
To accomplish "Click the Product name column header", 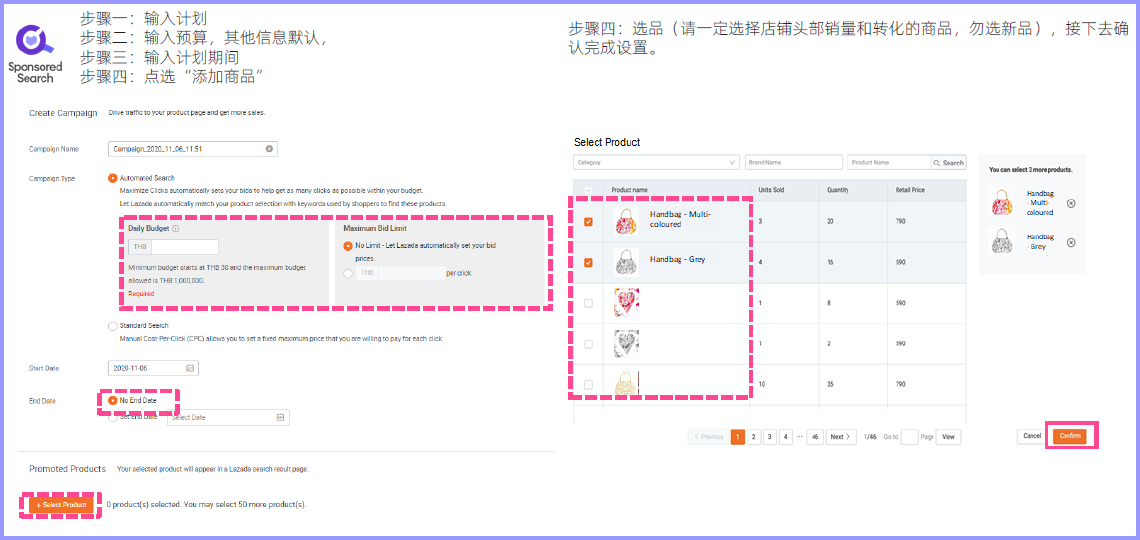I will point(630,190).
